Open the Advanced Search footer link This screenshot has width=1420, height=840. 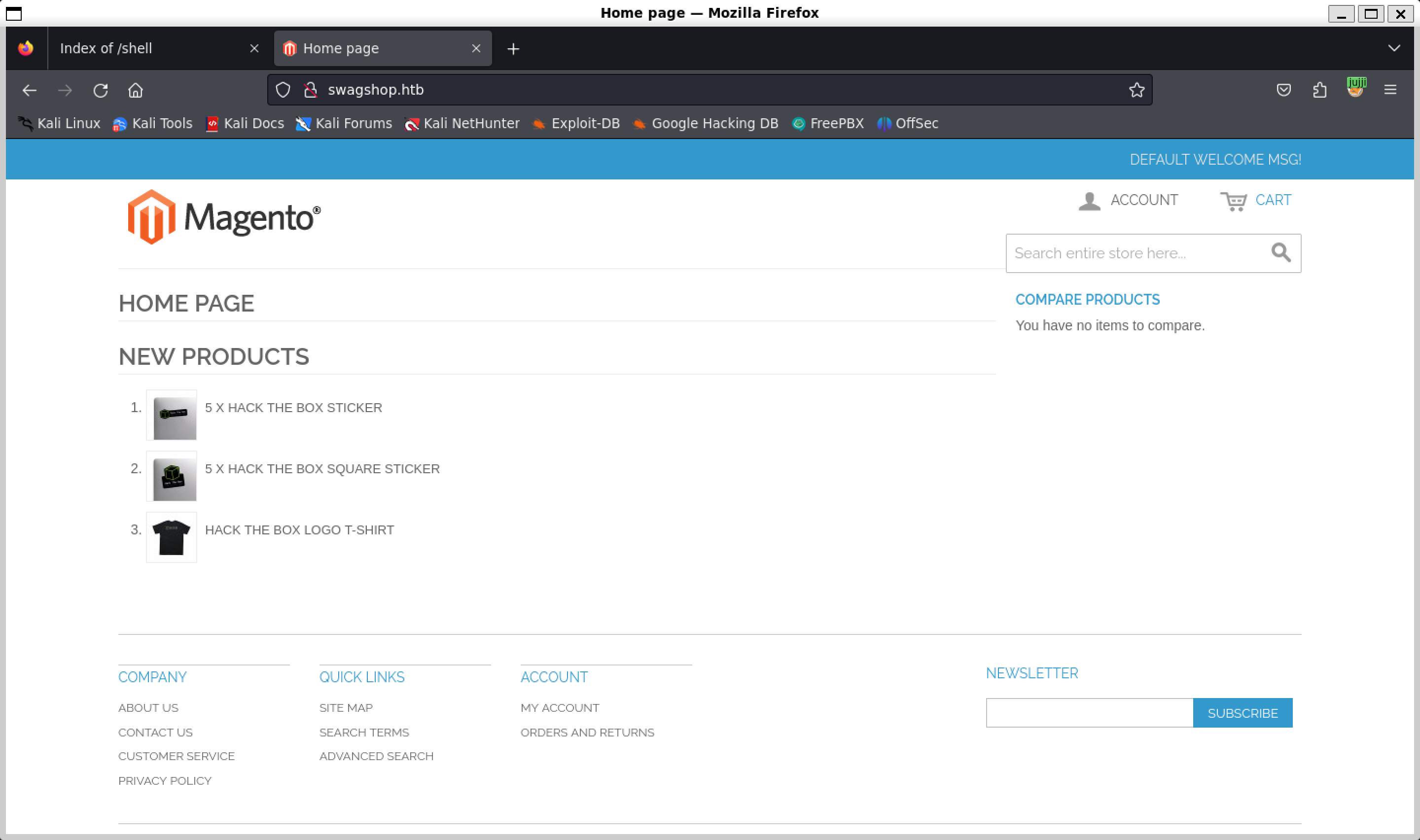376,756
